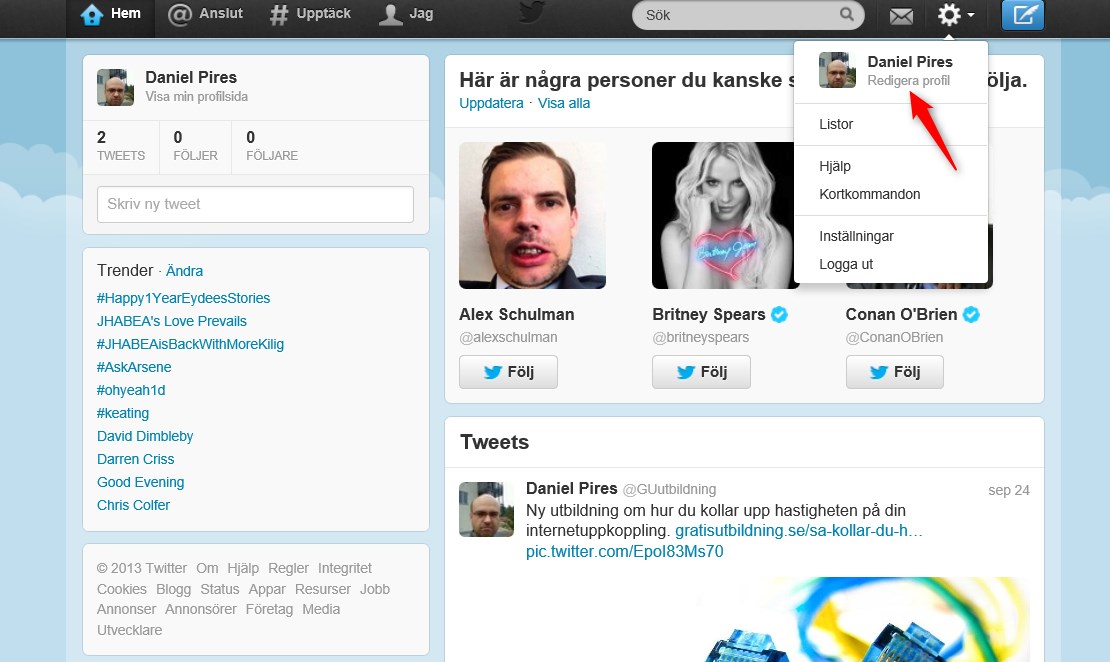Open Visa min profilsida link
This screenshot has width=1110, height=662.
(x=197, y=96)
